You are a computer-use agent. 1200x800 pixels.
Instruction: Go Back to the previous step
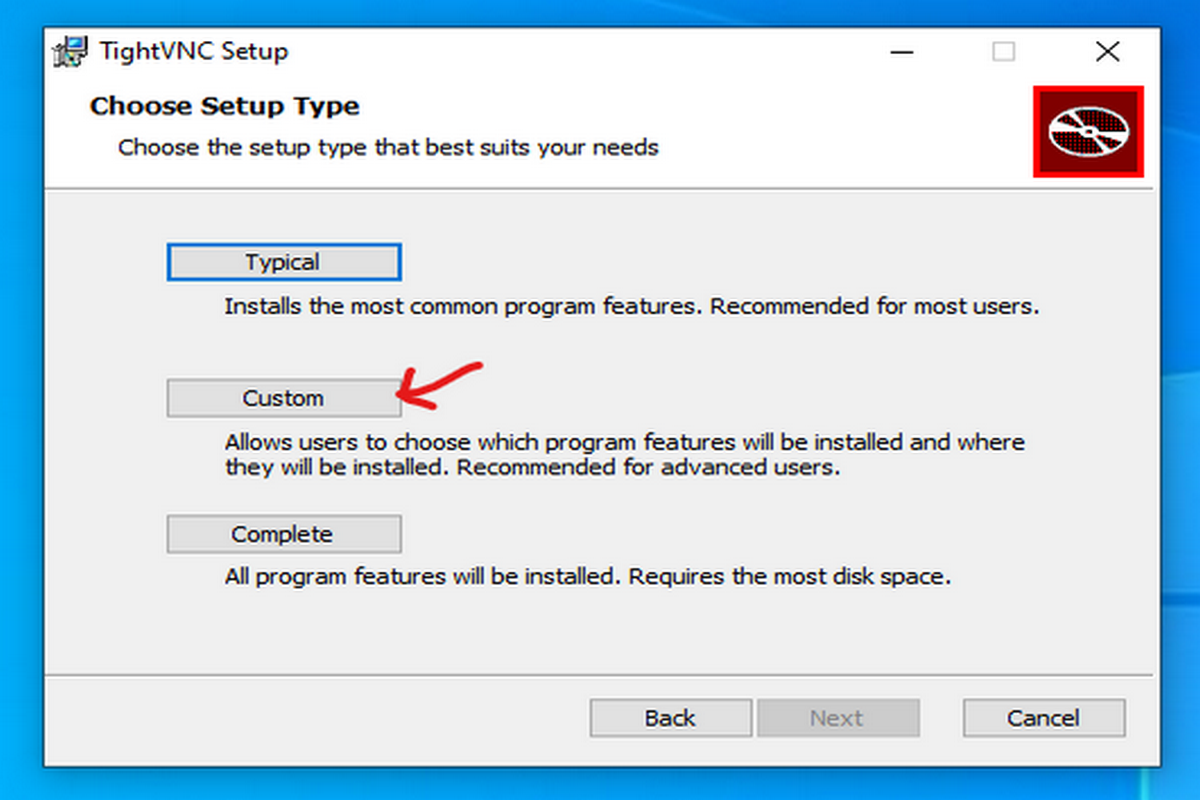(670, 718)
